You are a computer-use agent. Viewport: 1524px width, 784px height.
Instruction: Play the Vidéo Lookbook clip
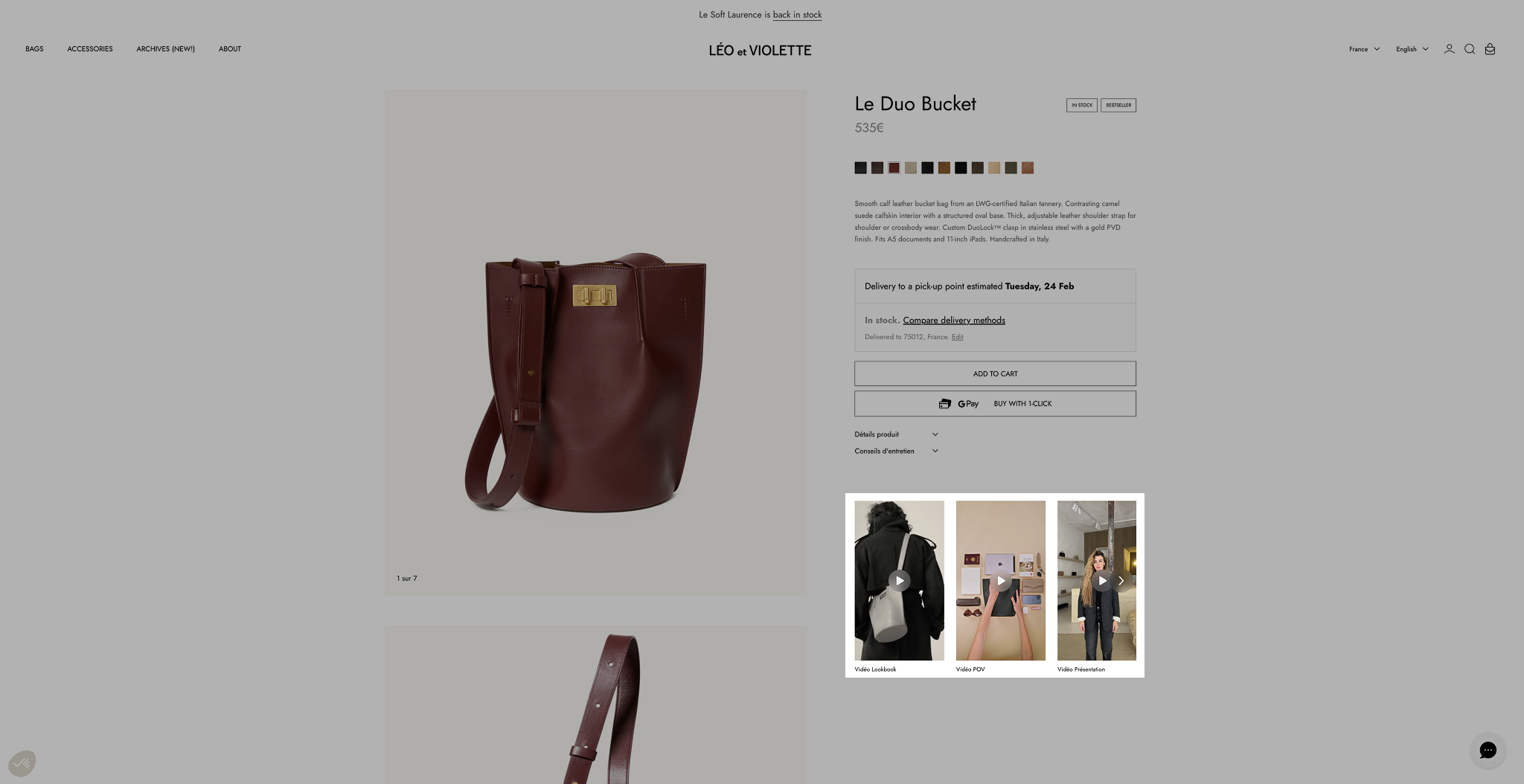coord(899,580)
